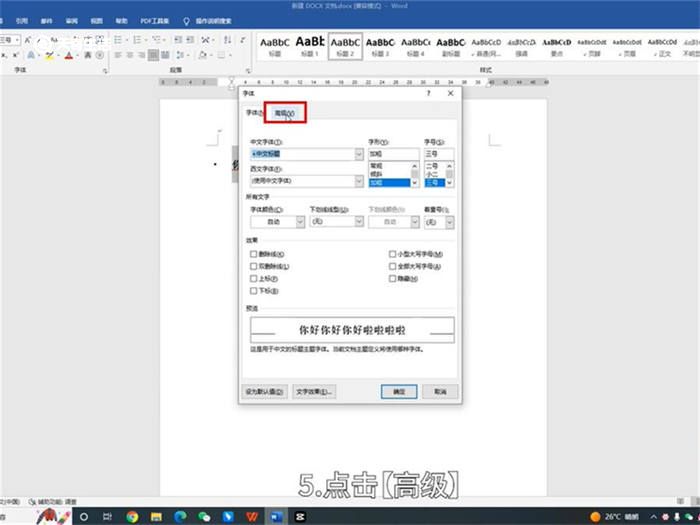Screen dimensions: 700x525
Task: Toggle the 隐藏 hidden text checkbox
Action: (392, 279)
